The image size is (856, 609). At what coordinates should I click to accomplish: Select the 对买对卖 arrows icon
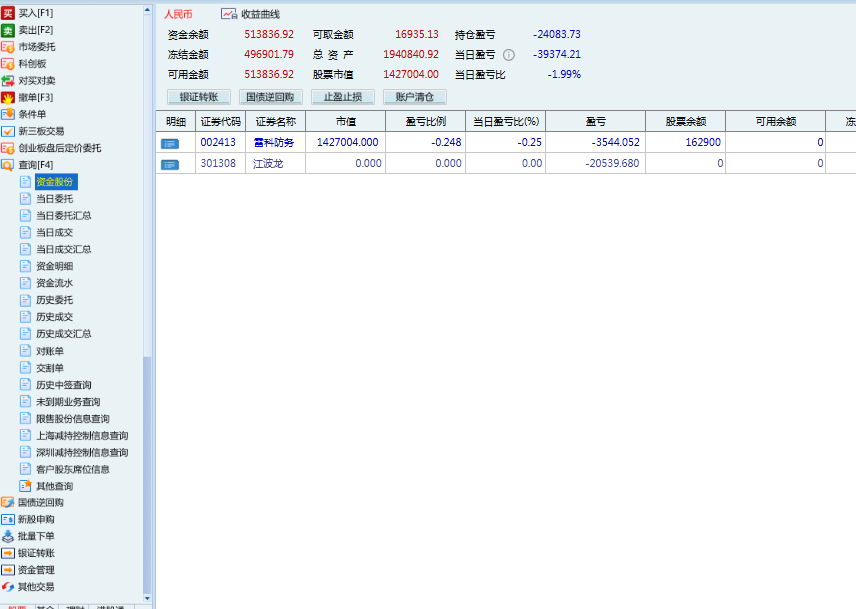pyautogui.click(x=8, y=81)
